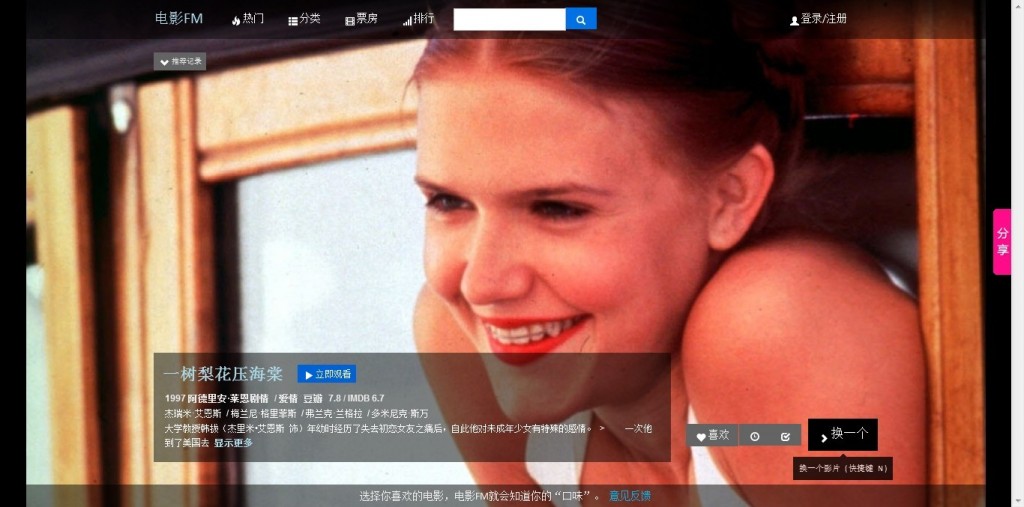Toggle the 喜欢 heart like button
This screenshot has width=1024, height=507.
712,435
